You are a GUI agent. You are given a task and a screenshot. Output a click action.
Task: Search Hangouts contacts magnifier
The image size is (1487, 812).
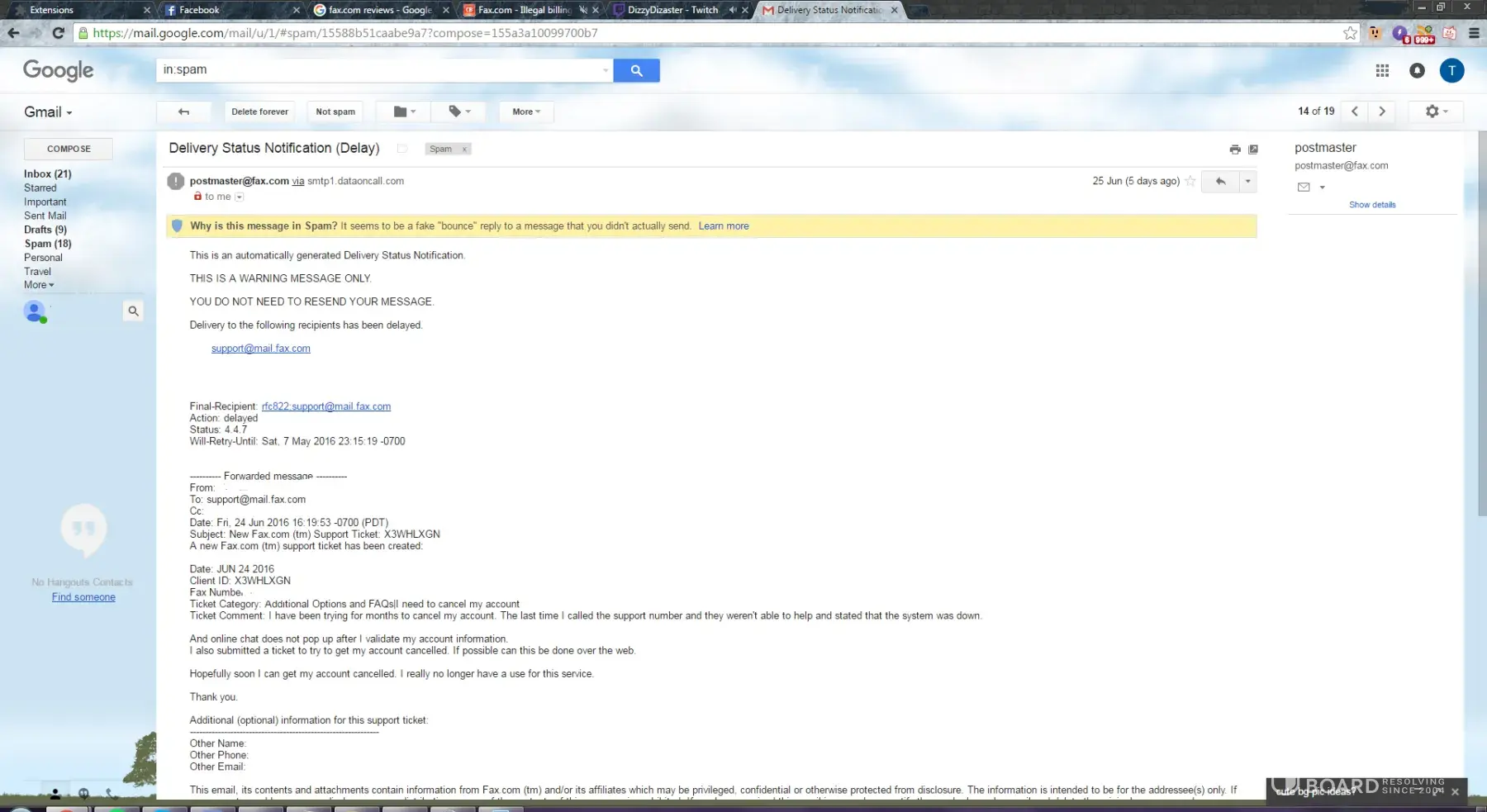[133, 311]
